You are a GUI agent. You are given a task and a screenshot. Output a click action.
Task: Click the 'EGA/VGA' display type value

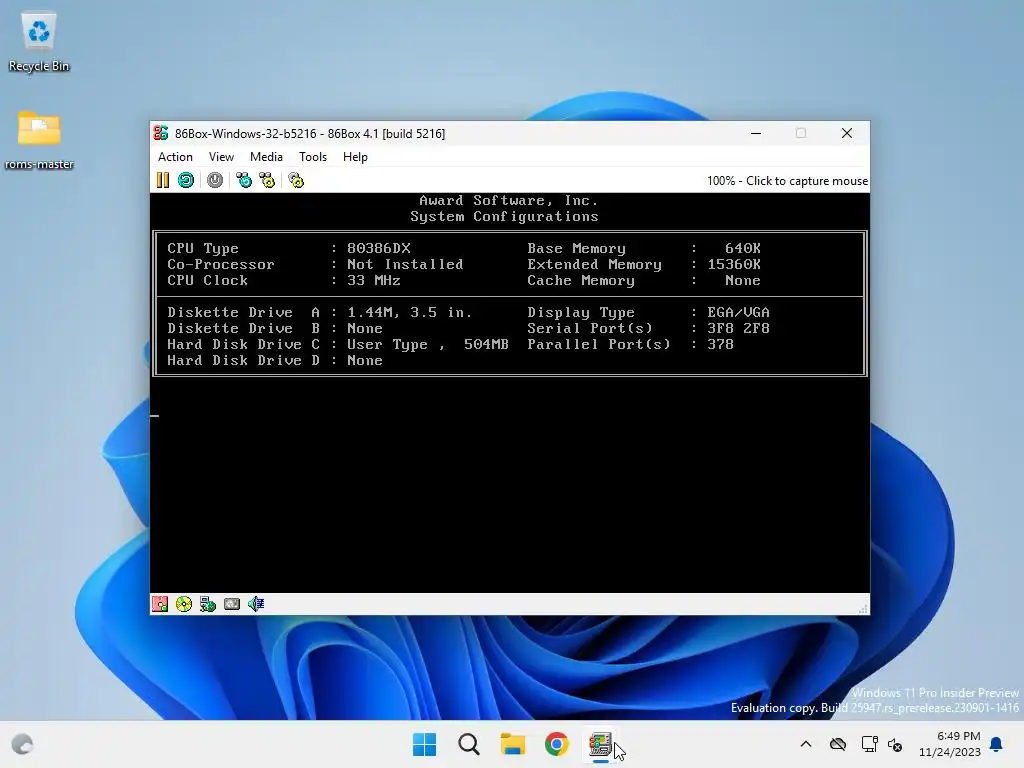tap(738, 312)
